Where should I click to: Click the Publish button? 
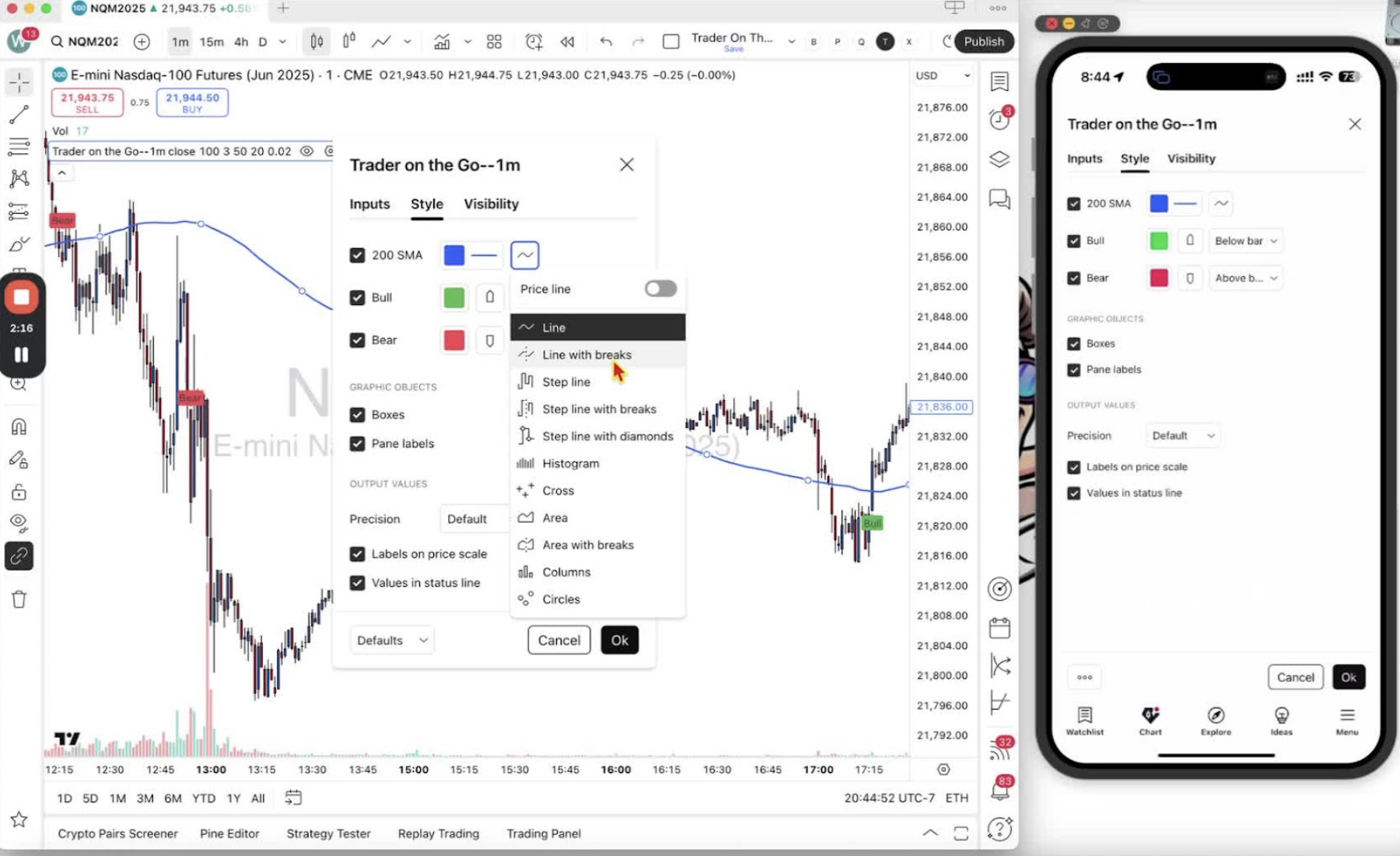(984, 41)
